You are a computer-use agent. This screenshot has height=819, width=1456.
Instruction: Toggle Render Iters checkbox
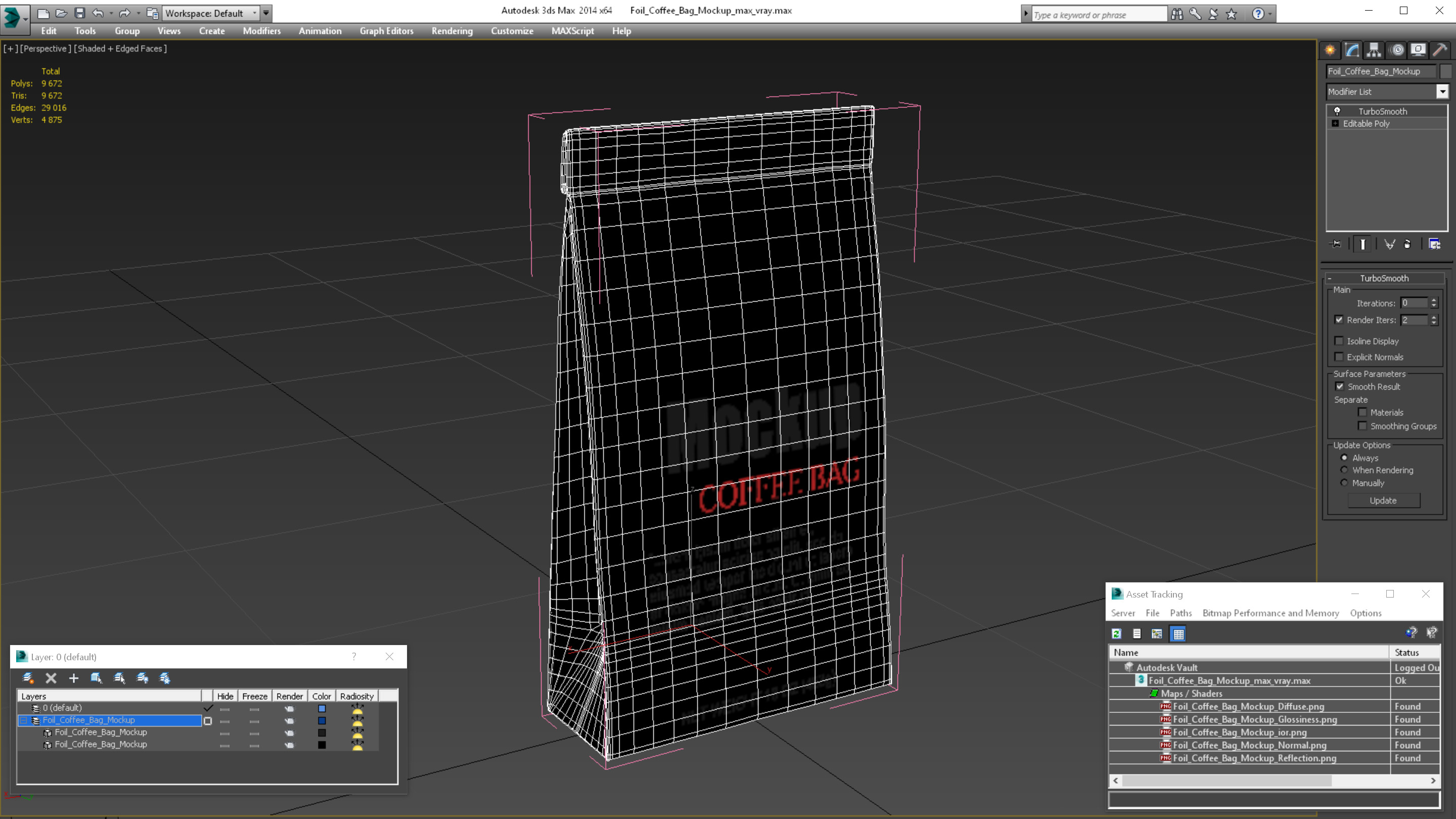point(1339,320)
